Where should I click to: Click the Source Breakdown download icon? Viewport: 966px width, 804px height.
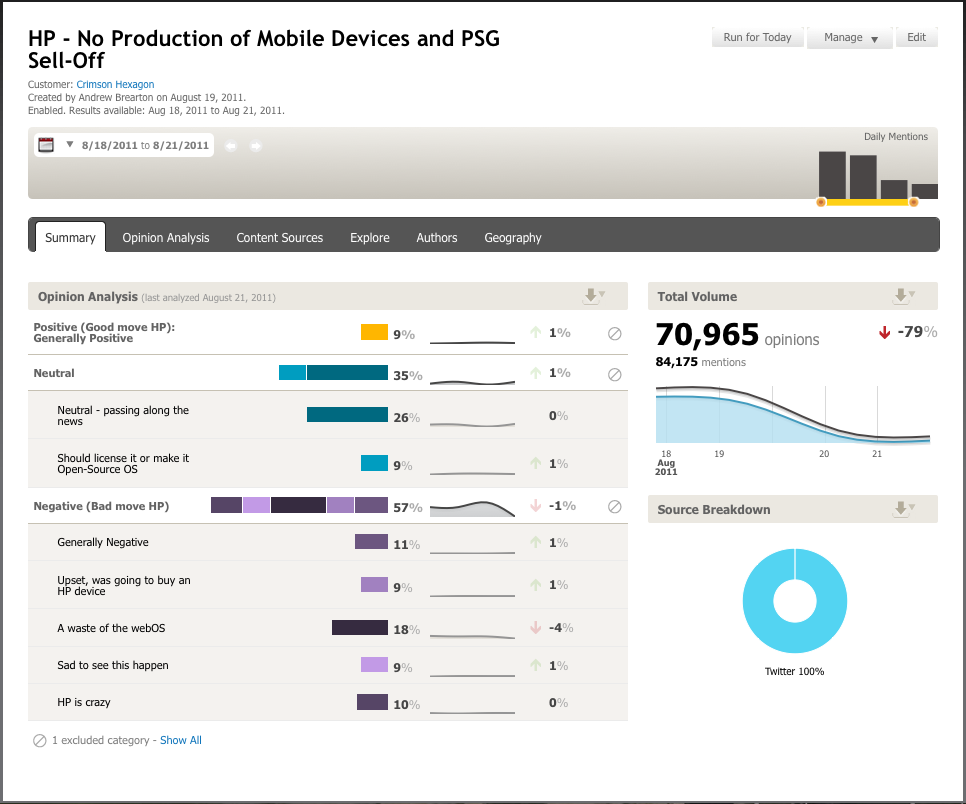point(904,509)
